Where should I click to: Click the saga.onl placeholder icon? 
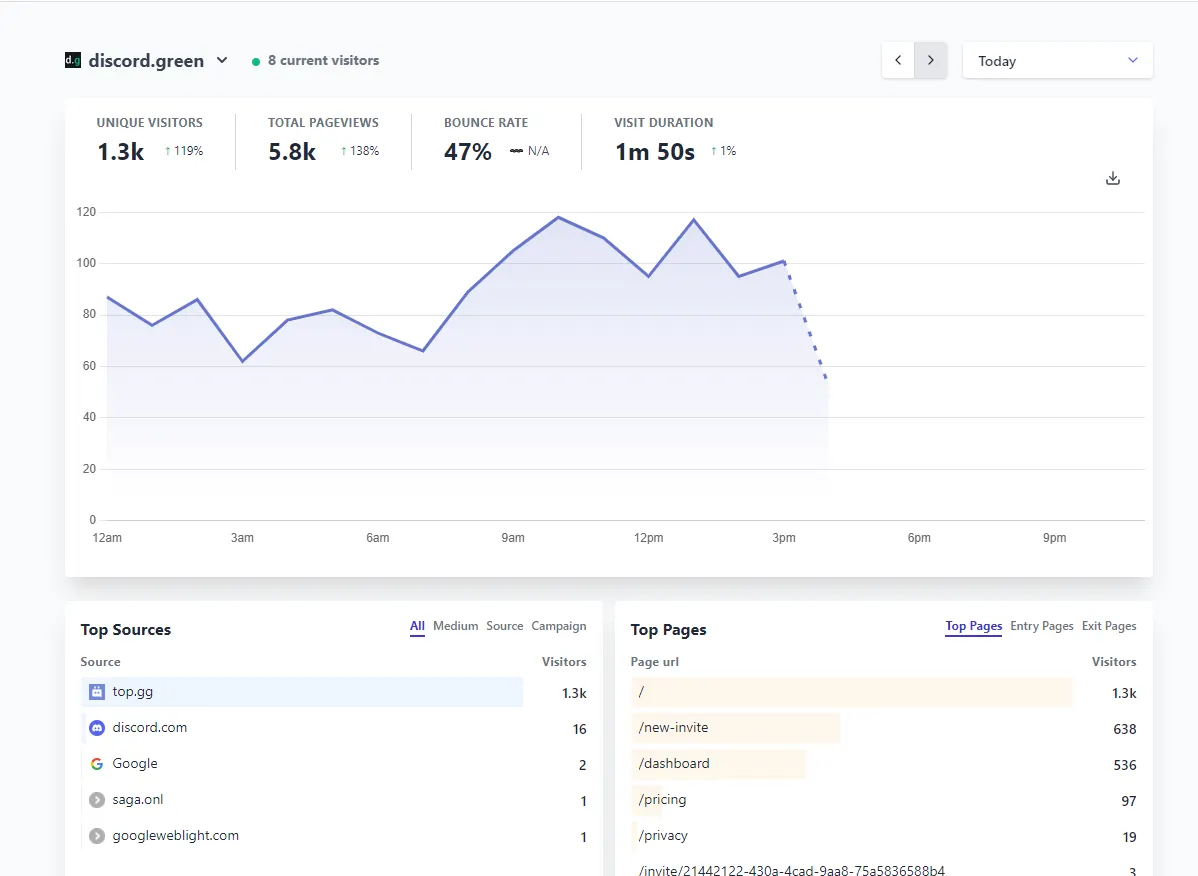coord(97,800)
